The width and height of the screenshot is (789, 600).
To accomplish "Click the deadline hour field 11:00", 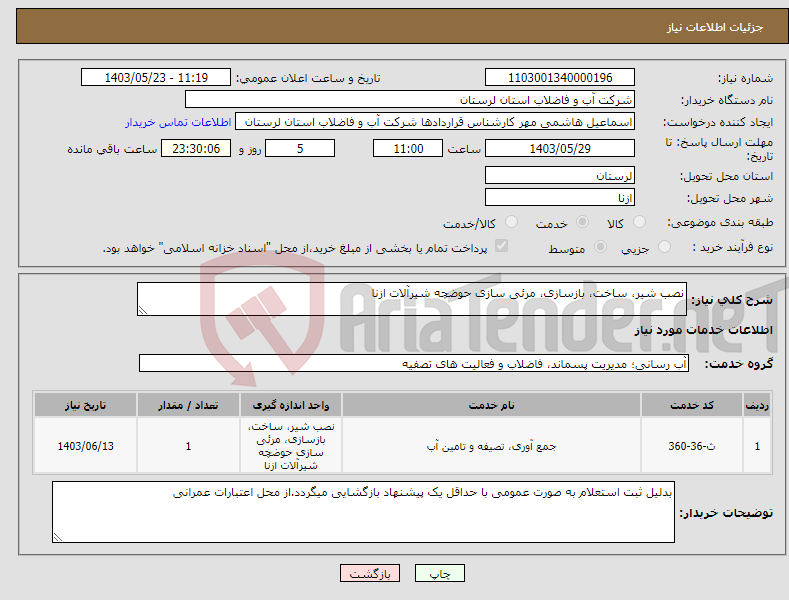I will click(408, 148).
